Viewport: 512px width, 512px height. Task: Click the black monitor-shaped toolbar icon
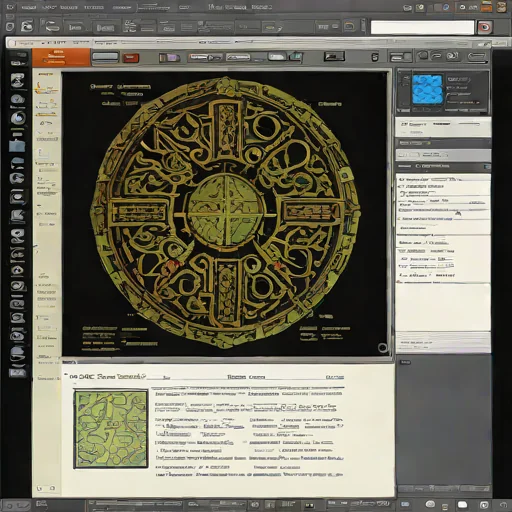334,56
